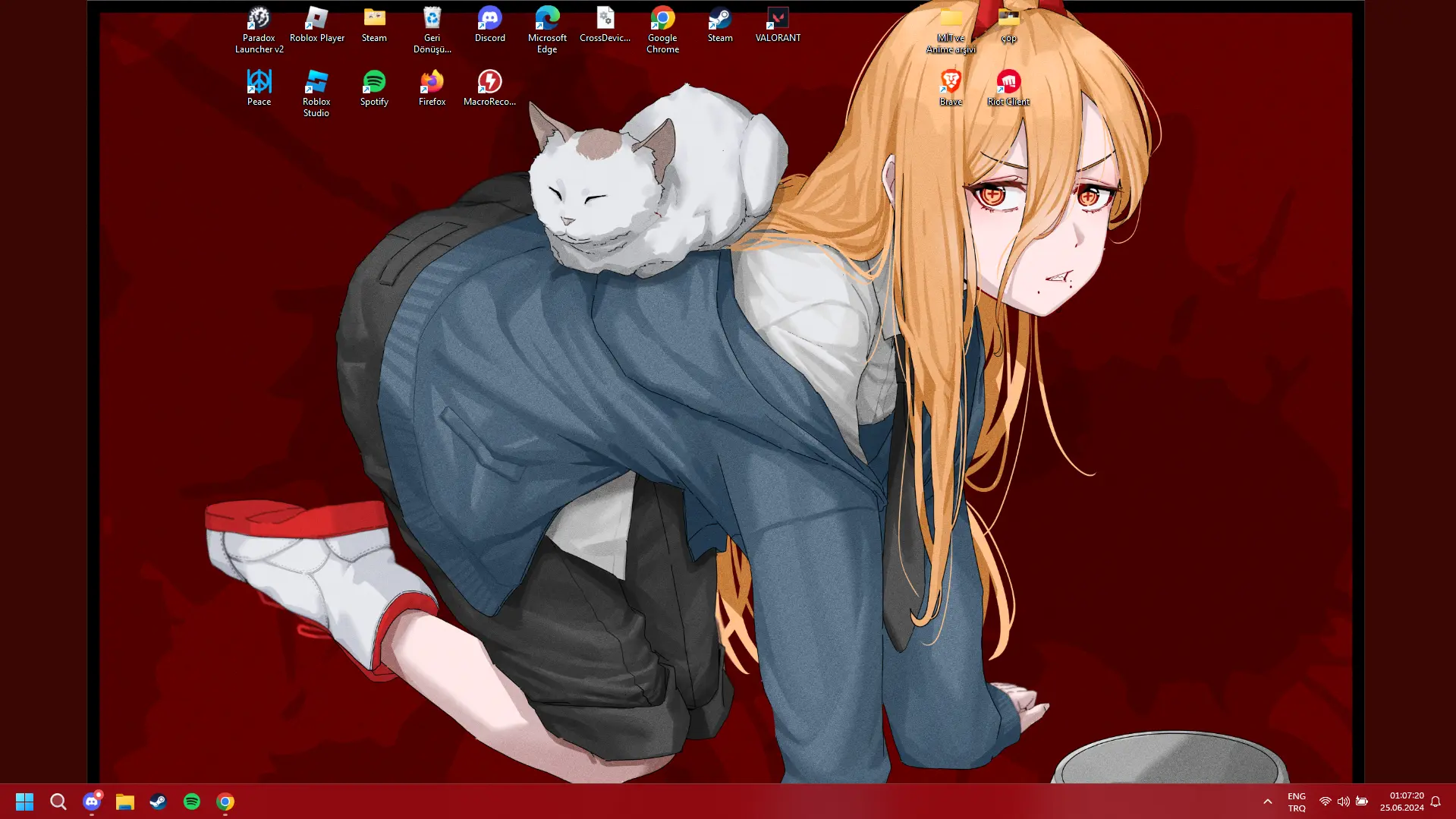The width and height of the screenshot is (1456, 819).
Task: Open the Discord desktop shortcut
Action: 489,25
